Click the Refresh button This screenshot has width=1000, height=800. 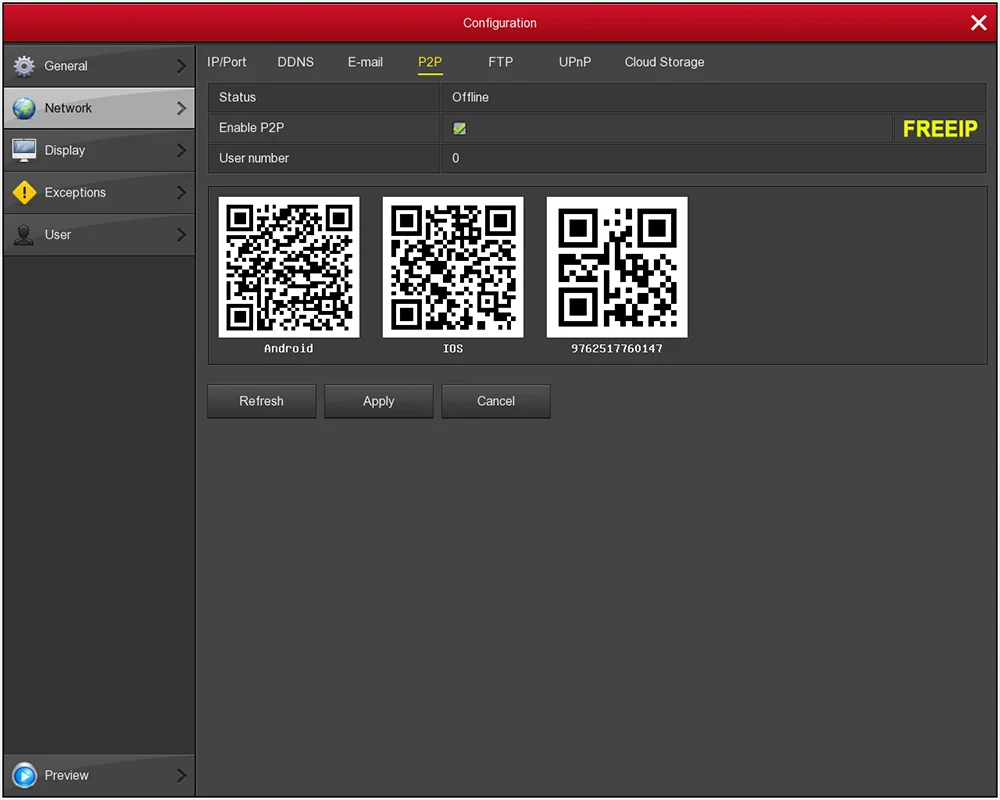(261, 401)
